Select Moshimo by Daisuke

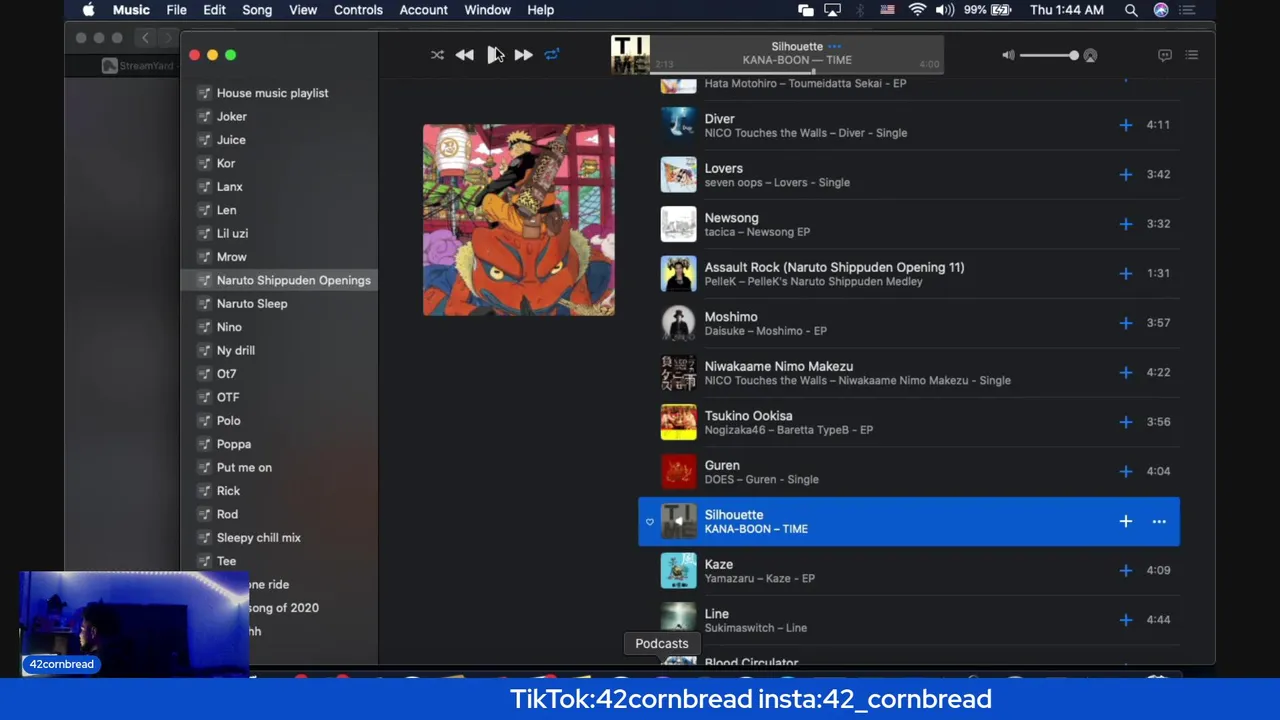(x=909, y=323)
